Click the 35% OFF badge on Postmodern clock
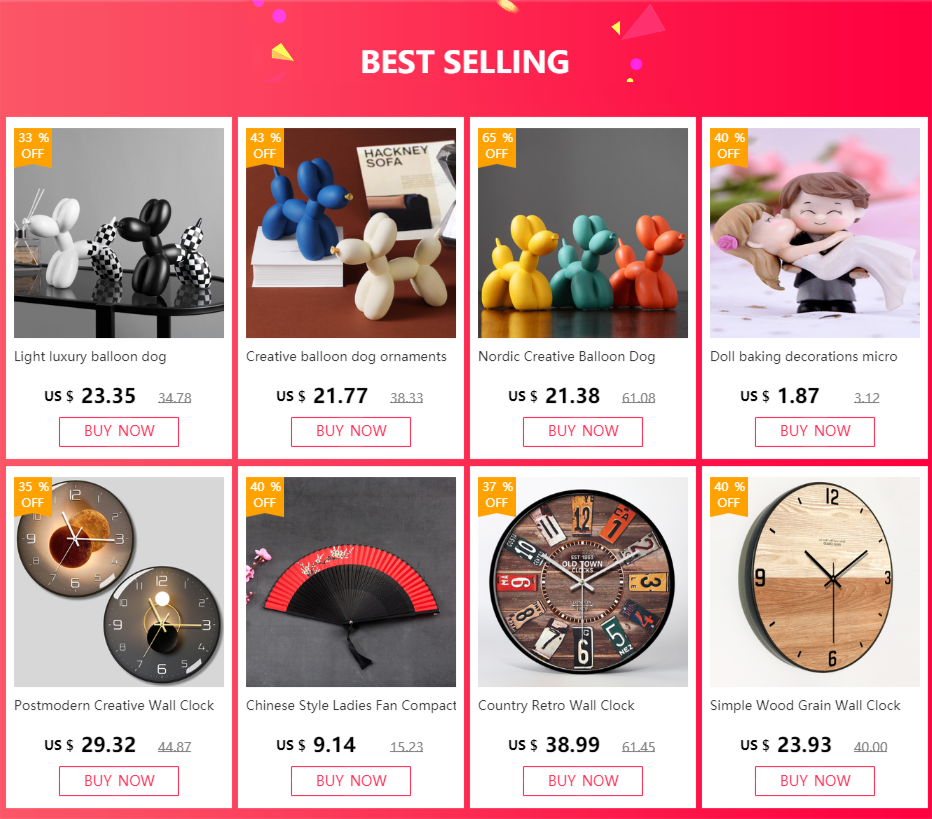 (x=33, y=495)
